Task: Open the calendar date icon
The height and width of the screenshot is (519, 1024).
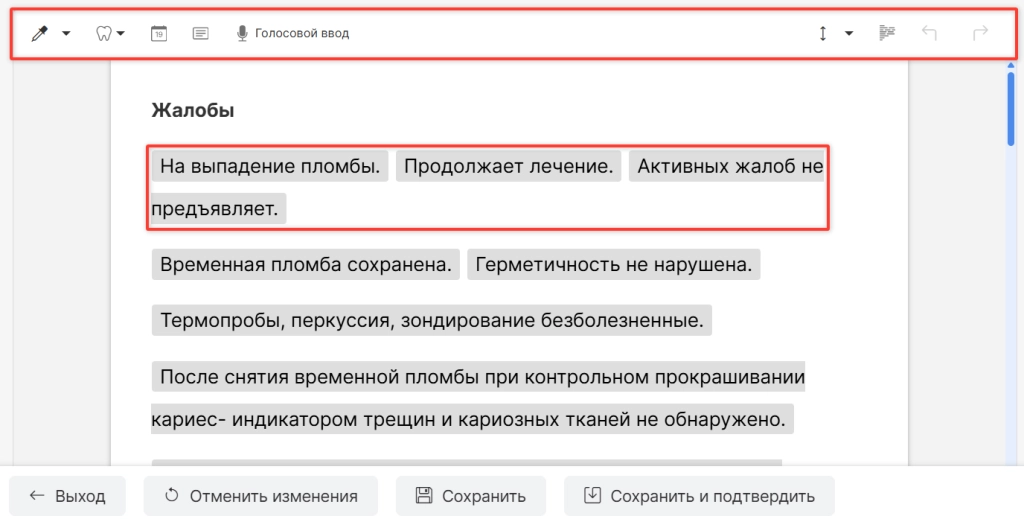Action: (159, 33)
